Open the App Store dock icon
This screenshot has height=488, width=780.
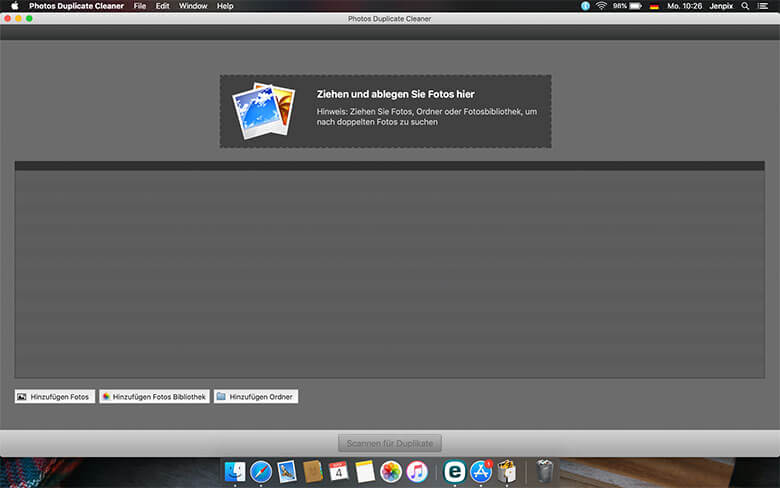[481, 471]
